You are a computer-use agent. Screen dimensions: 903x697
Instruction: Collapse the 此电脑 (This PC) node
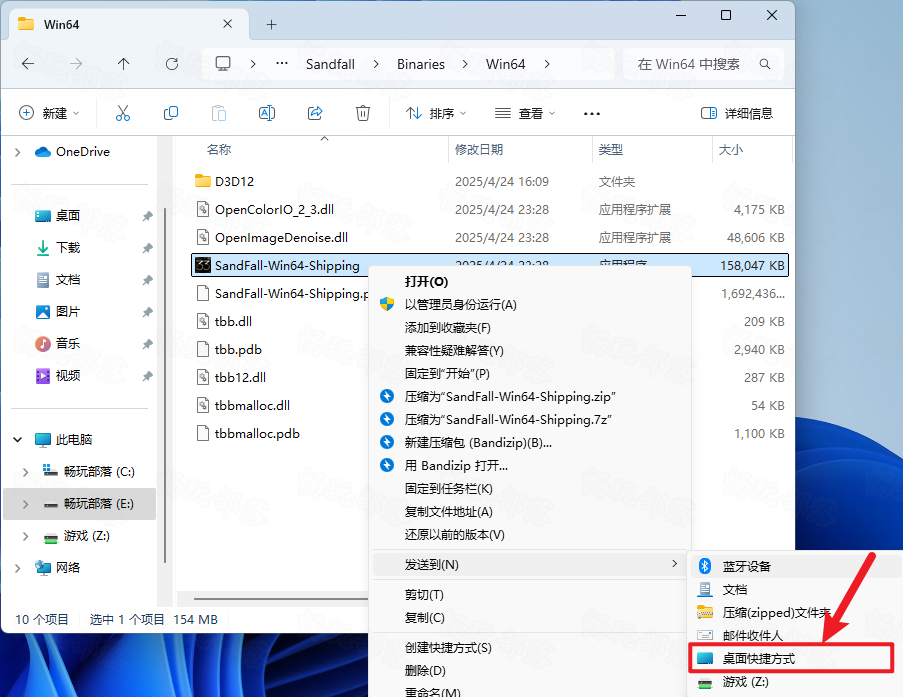click(x=18, y=440)
